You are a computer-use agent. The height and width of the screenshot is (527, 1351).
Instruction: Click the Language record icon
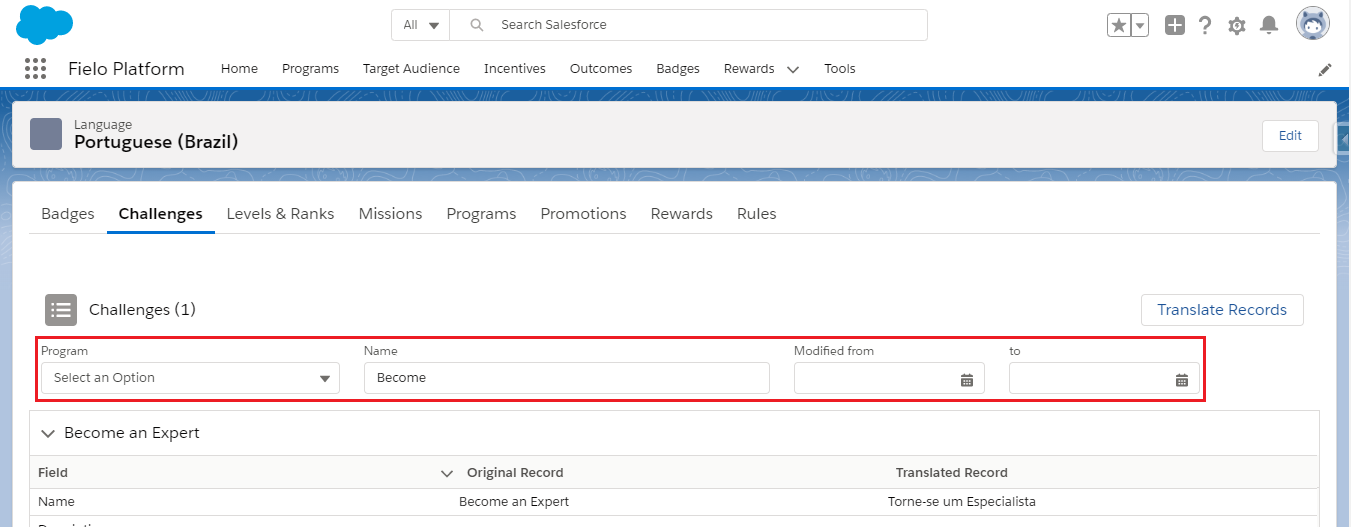(x=46, y=134)
